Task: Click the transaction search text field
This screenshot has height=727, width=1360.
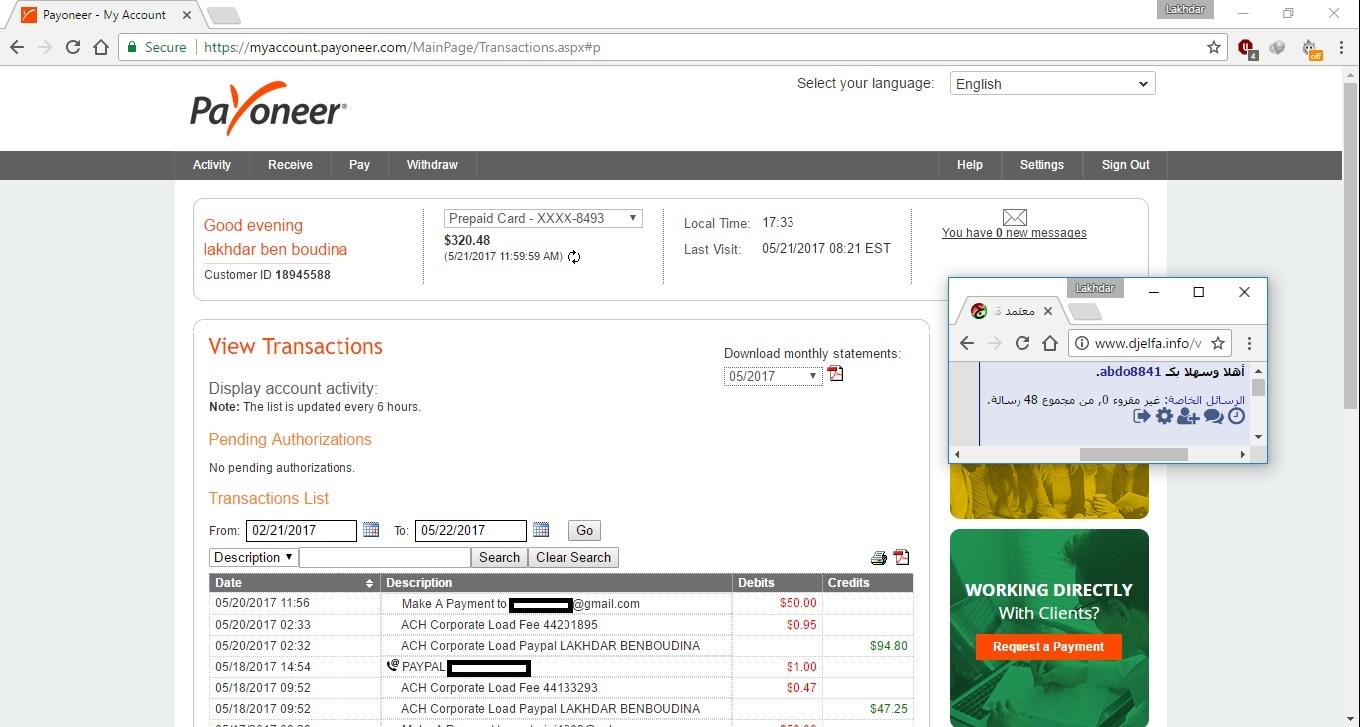Action: (x=385, y=557)
